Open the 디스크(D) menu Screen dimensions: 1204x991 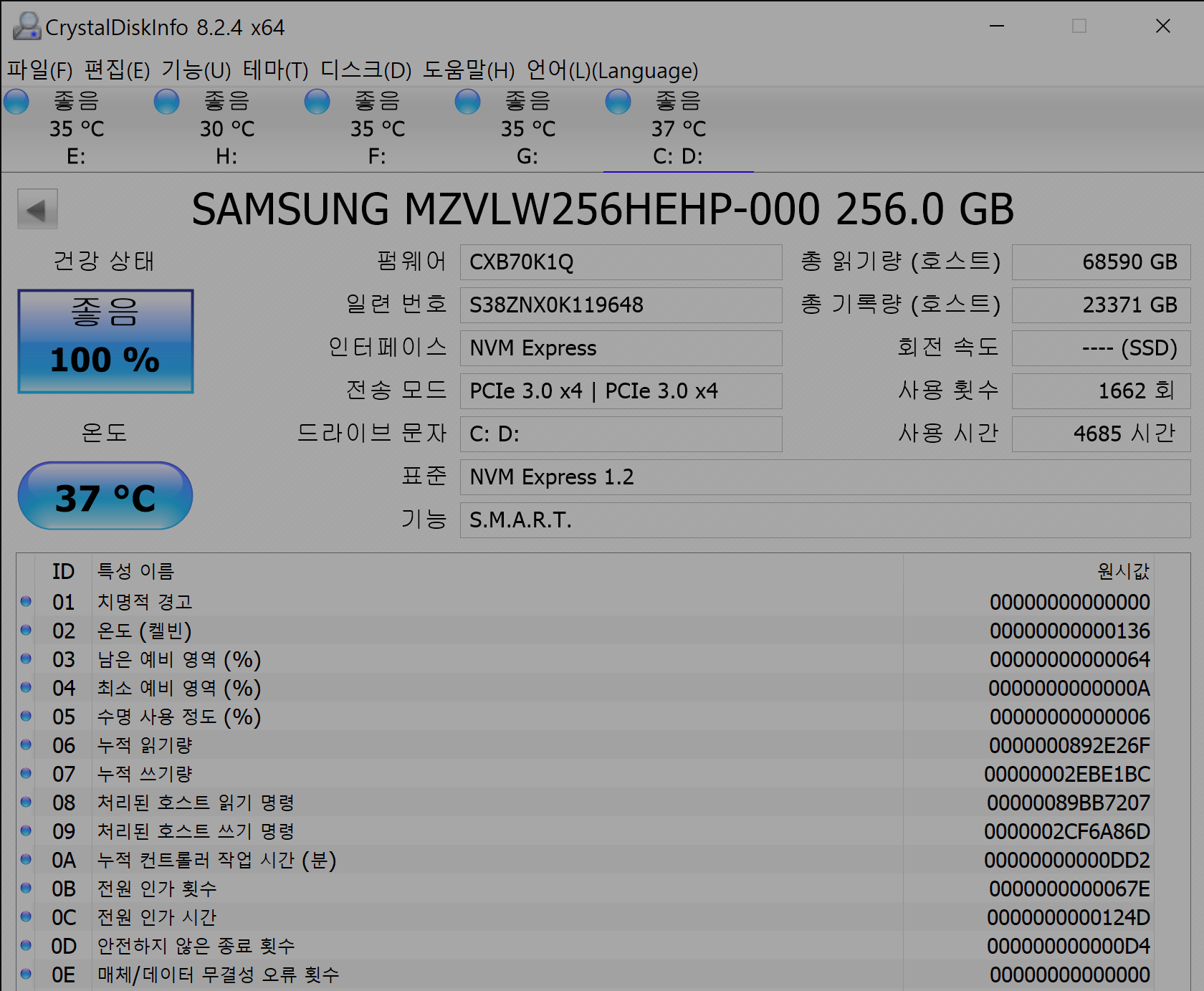(366, 70)
